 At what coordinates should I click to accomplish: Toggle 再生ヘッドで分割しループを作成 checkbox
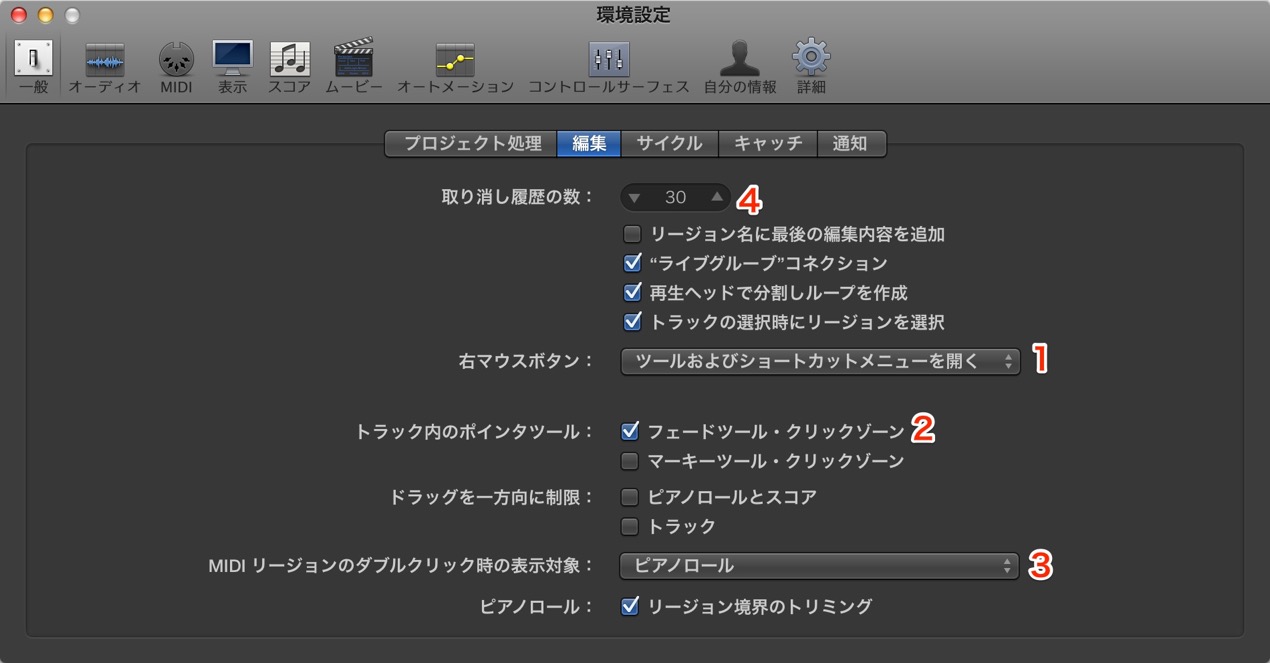click(632, 293)
